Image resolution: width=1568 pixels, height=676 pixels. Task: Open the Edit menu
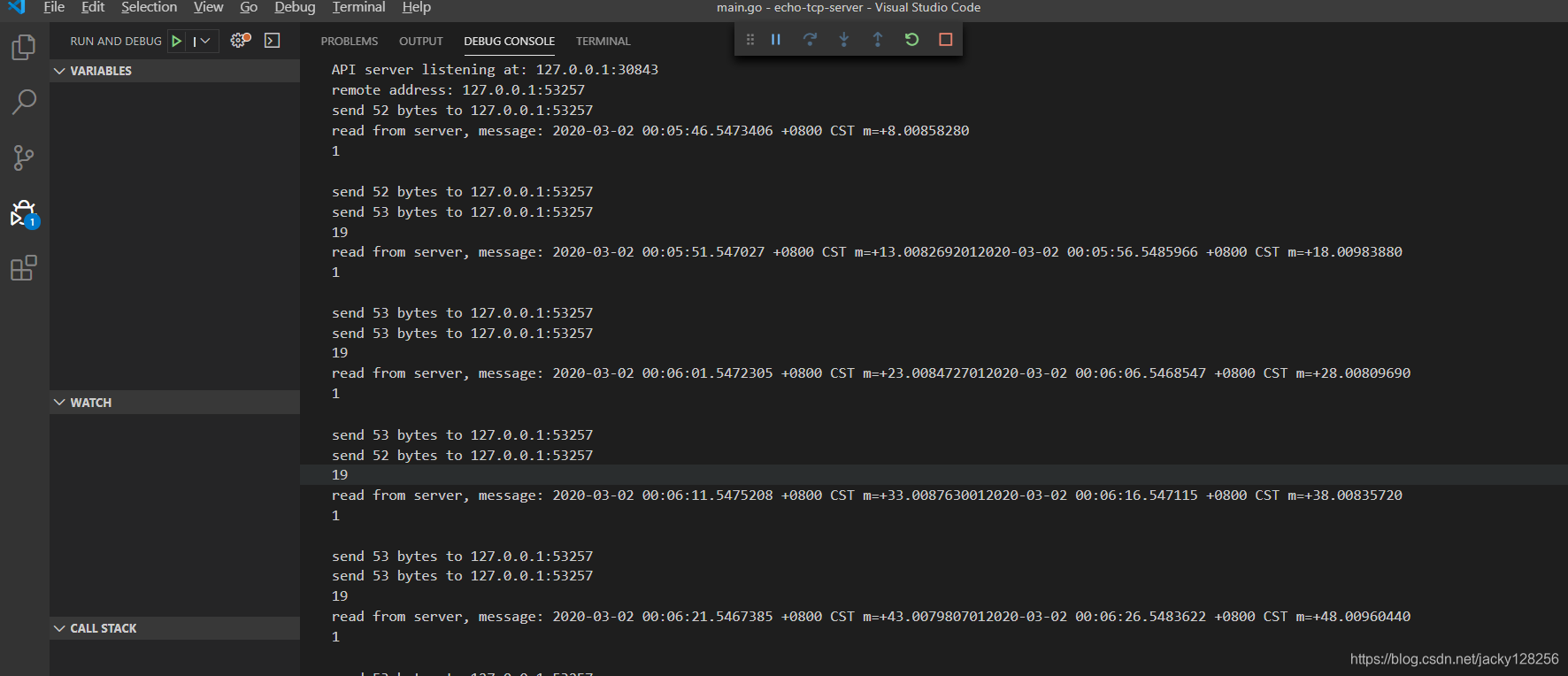point(93,7)
